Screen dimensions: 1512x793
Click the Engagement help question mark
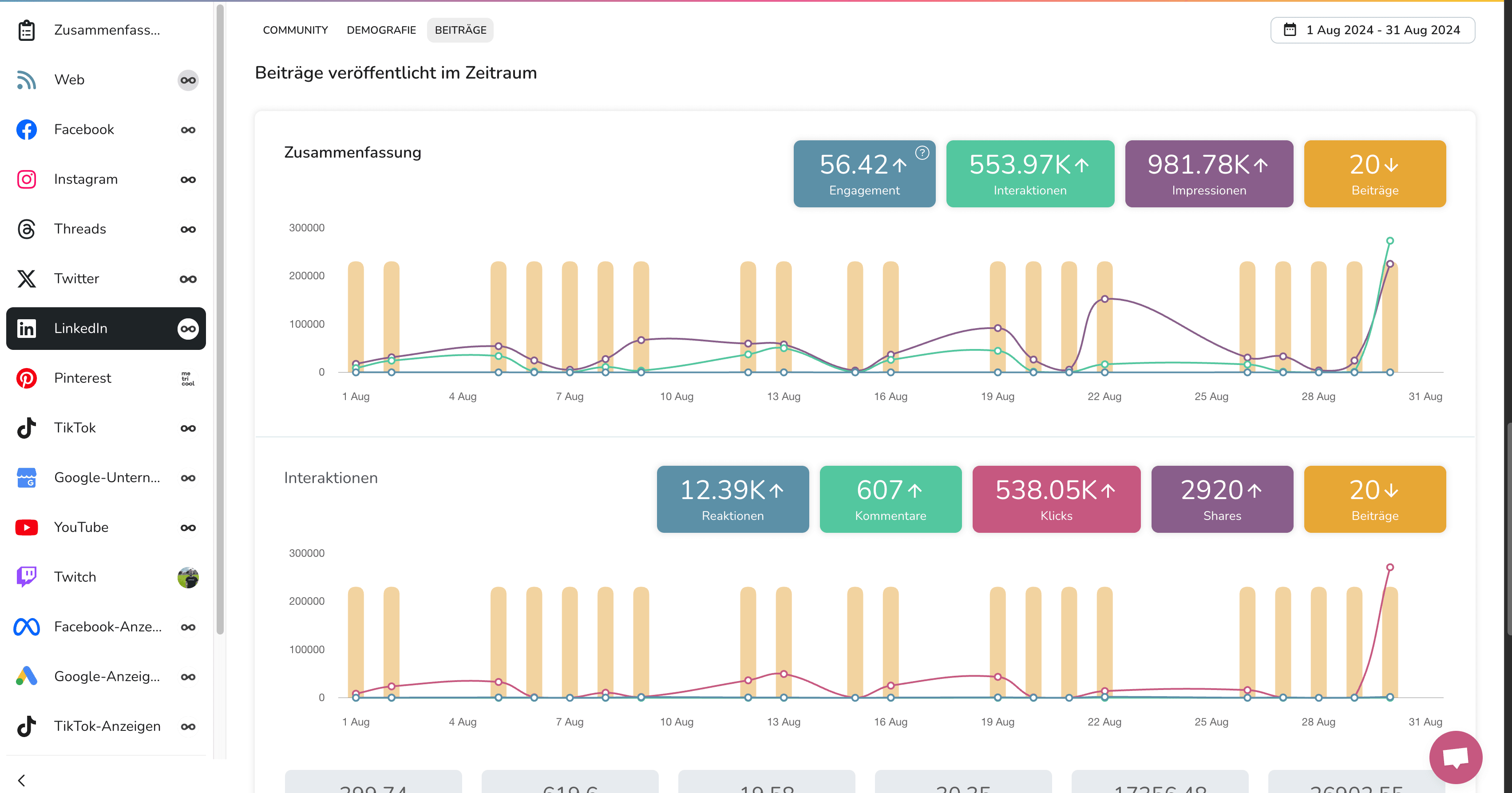(922, 153)
